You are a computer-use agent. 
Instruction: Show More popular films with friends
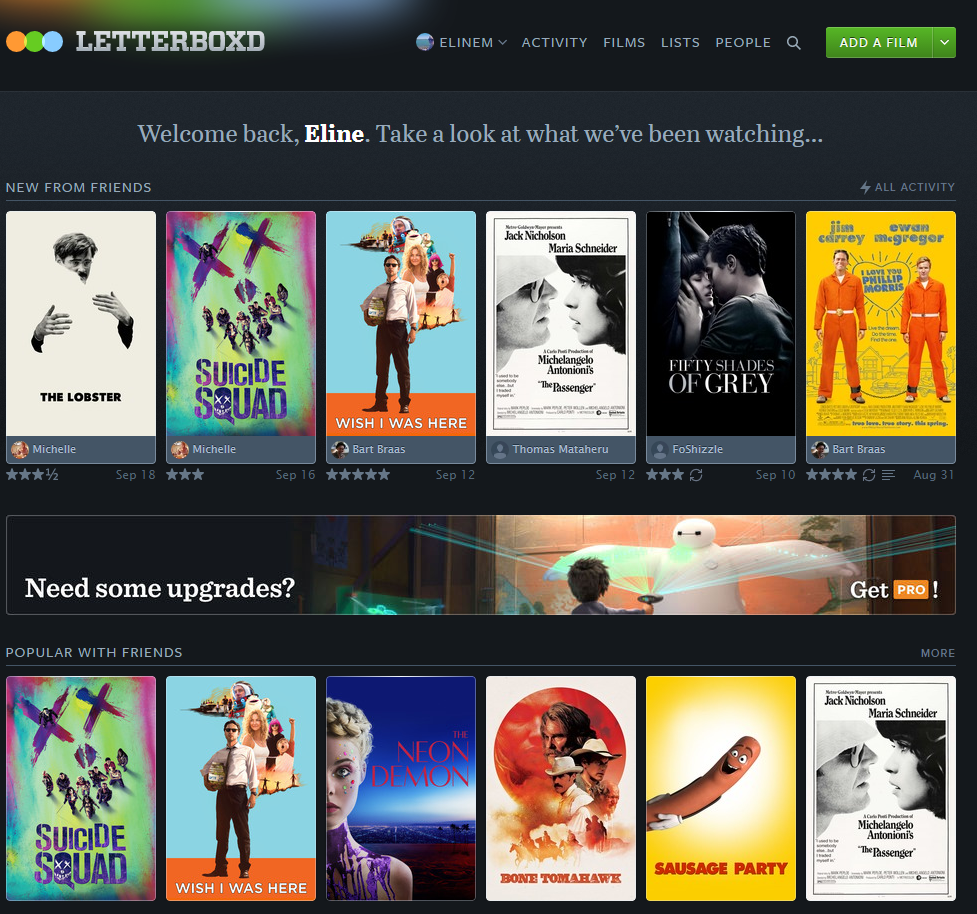pyautogui.click(x=938, y=653)
